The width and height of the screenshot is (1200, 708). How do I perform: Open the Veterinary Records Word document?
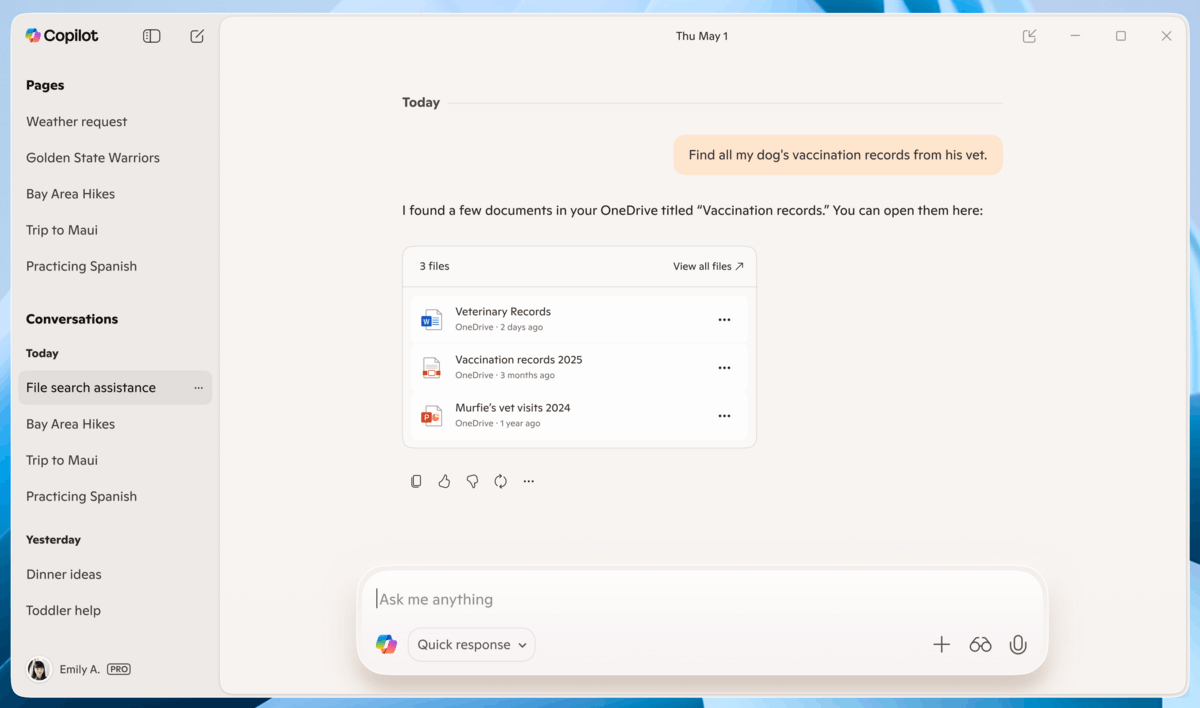503,312
